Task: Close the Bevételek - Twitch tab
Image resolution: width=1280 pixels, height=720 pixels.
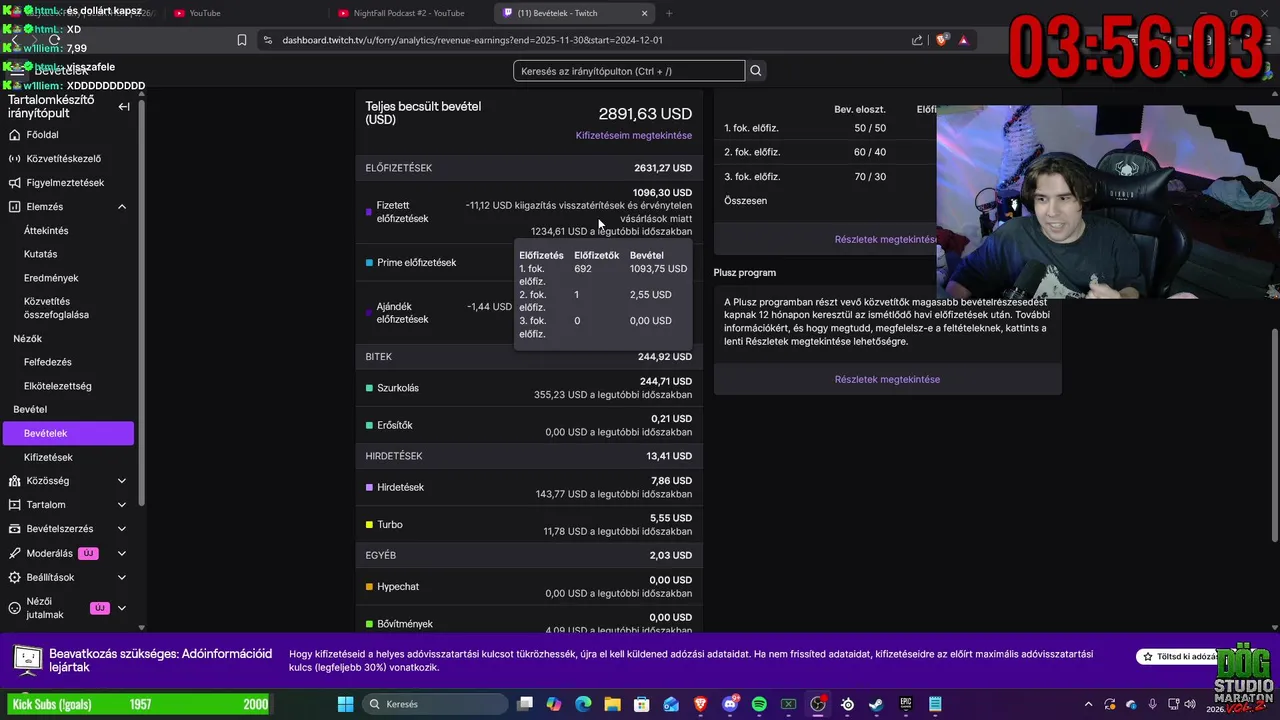Action: (644, 13)
